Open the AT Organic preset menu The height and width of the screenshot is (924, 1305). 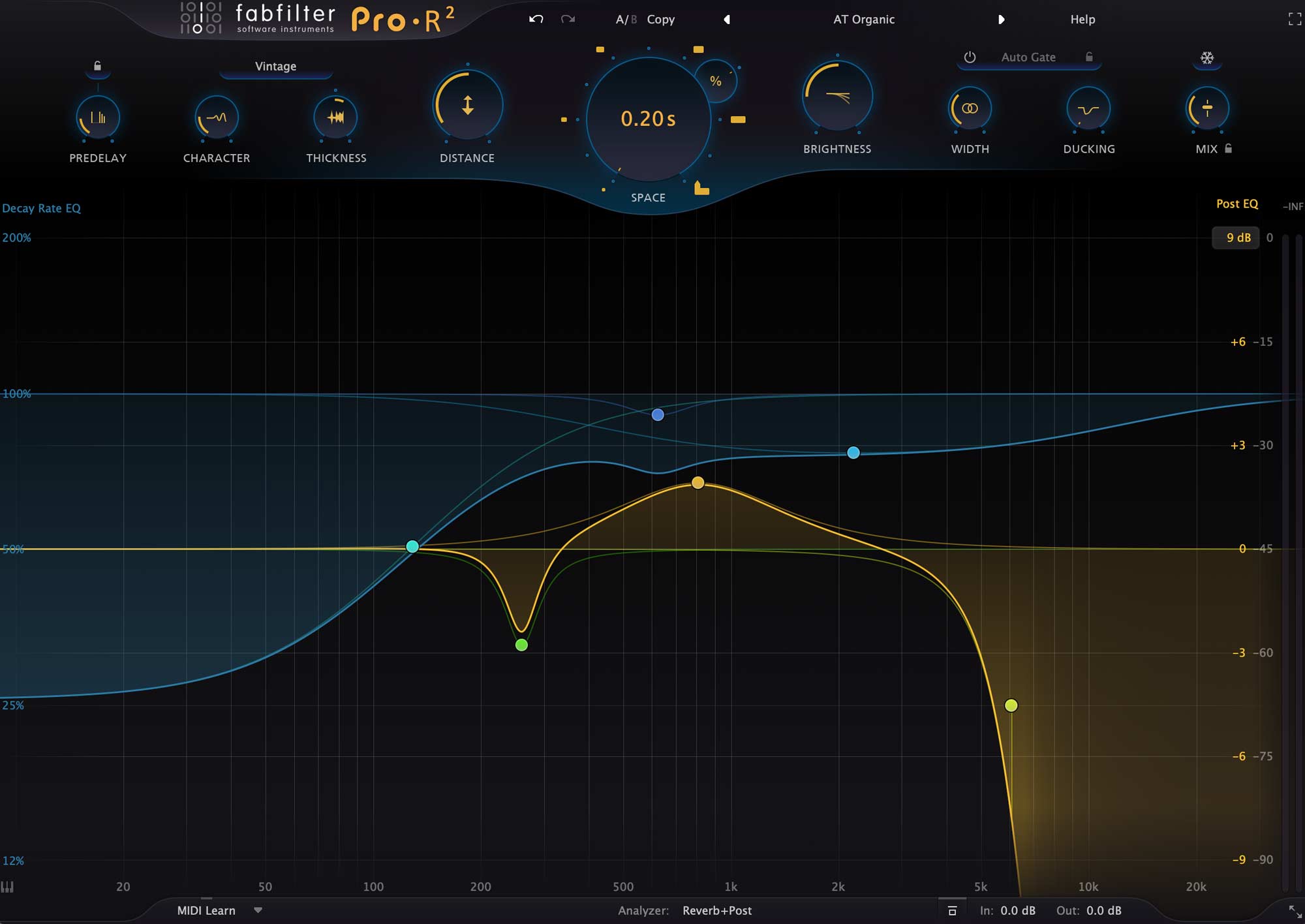point(863,20)
